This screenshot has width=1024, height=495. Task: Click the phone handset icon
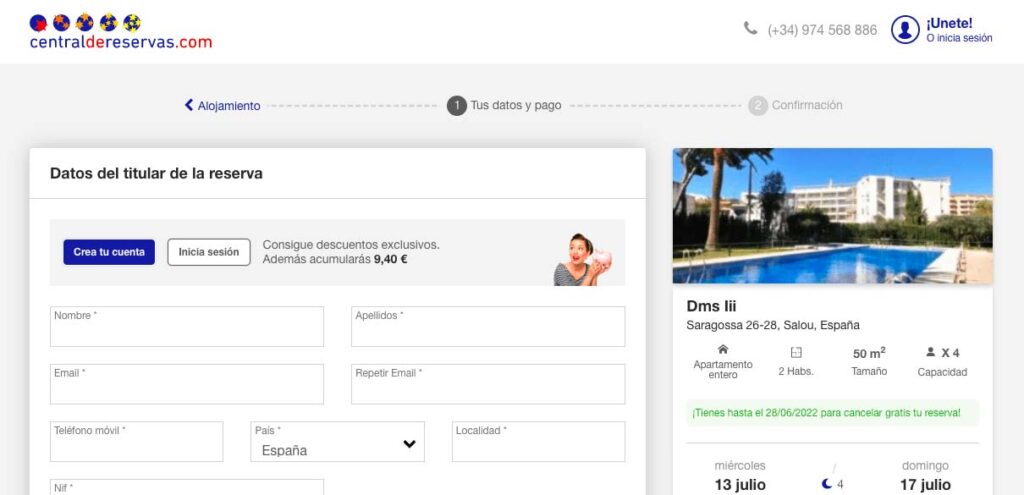(x=750, y=28)
